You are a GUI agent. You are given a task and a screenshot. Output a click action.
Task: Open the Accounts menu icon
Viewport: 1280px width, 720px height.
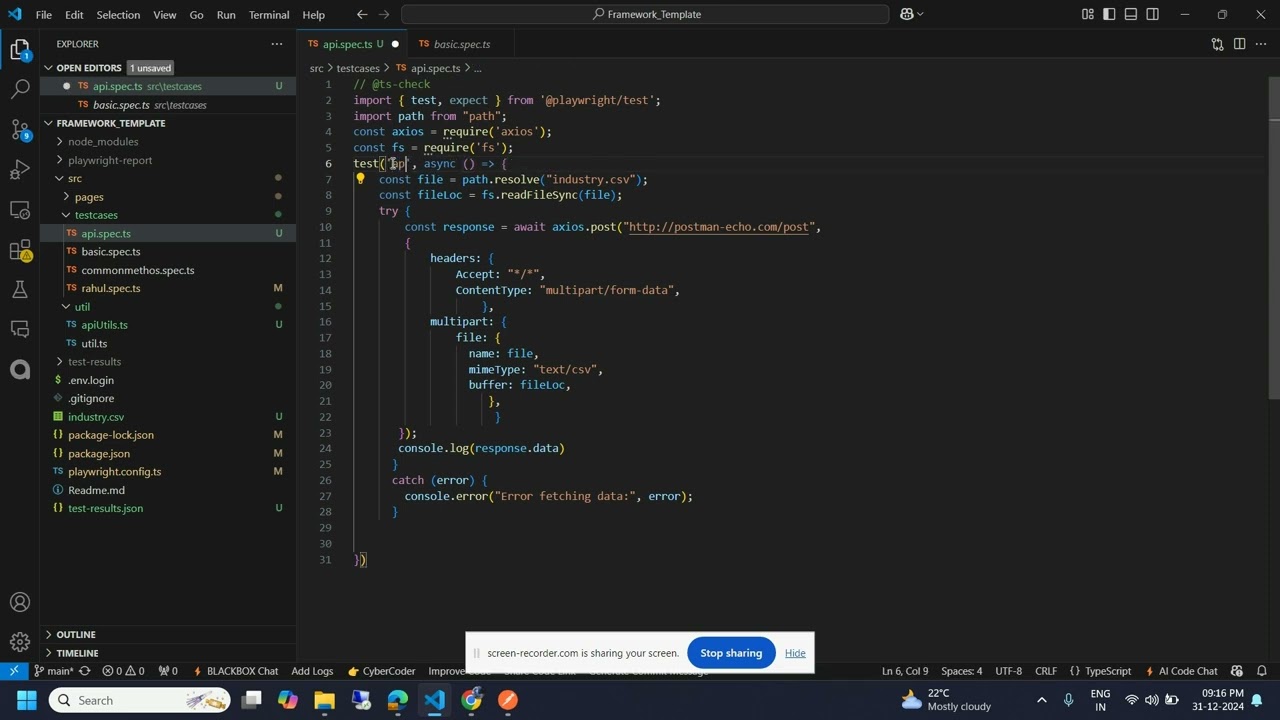point(20,602)
